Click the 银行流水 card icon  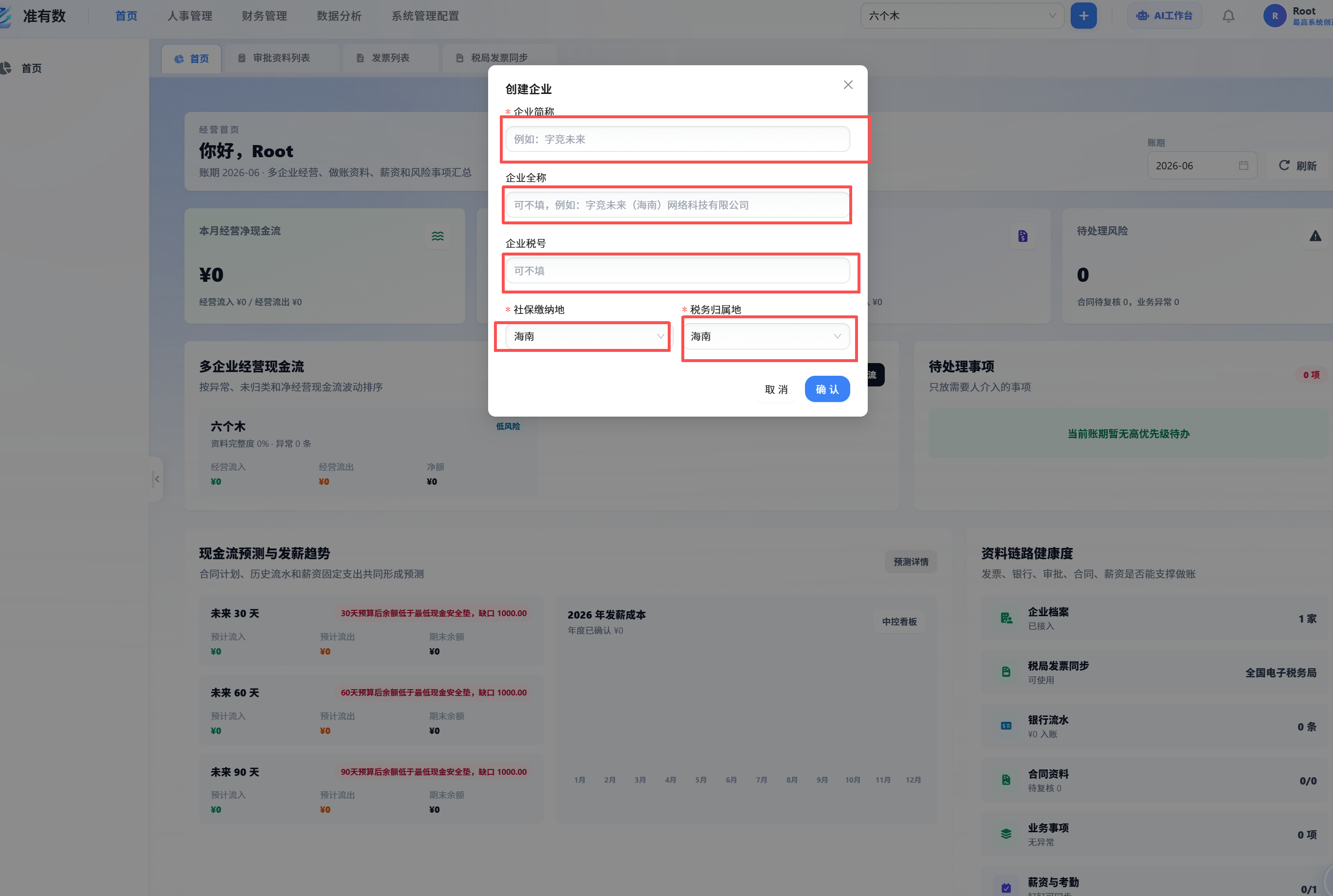(x=1006, y=726)
